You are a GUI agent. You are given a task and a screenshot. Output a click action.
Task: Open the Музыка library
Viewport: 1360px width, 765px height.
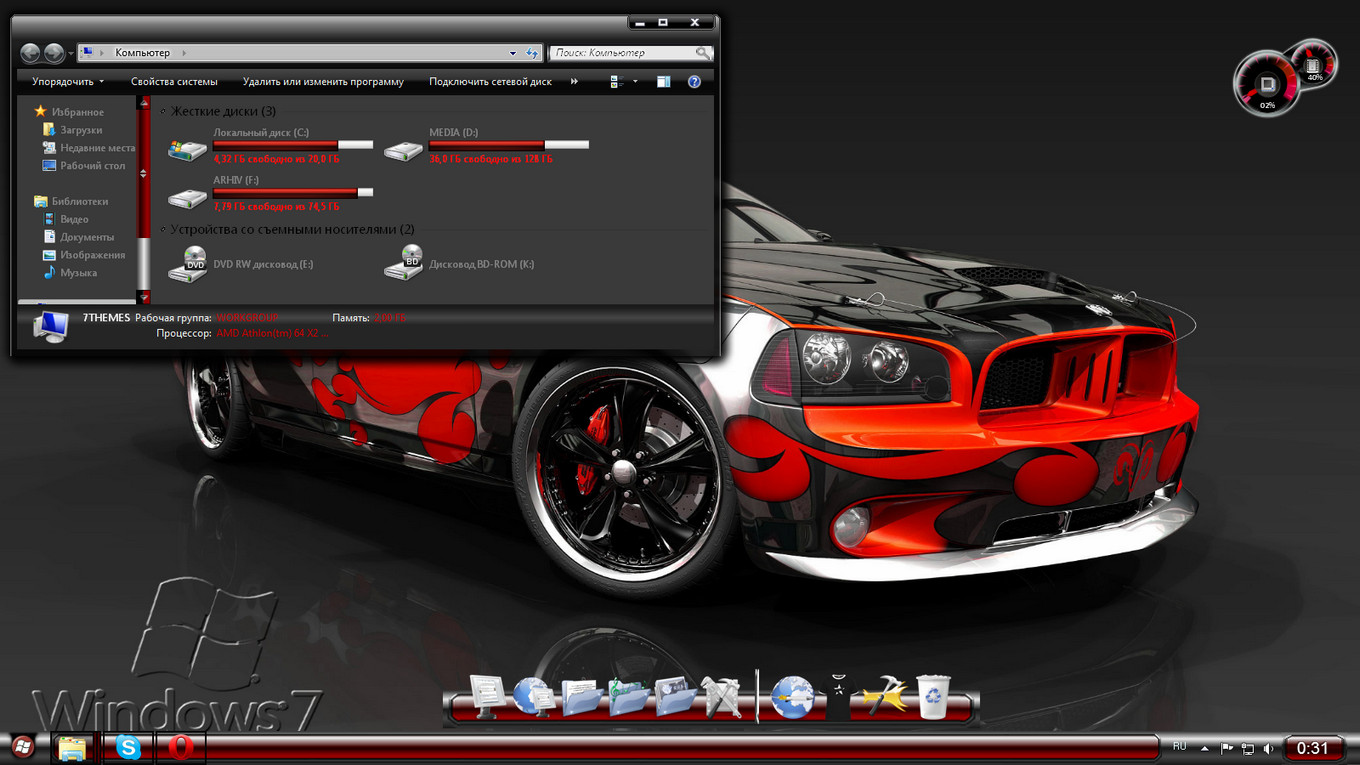coord(70,273)
